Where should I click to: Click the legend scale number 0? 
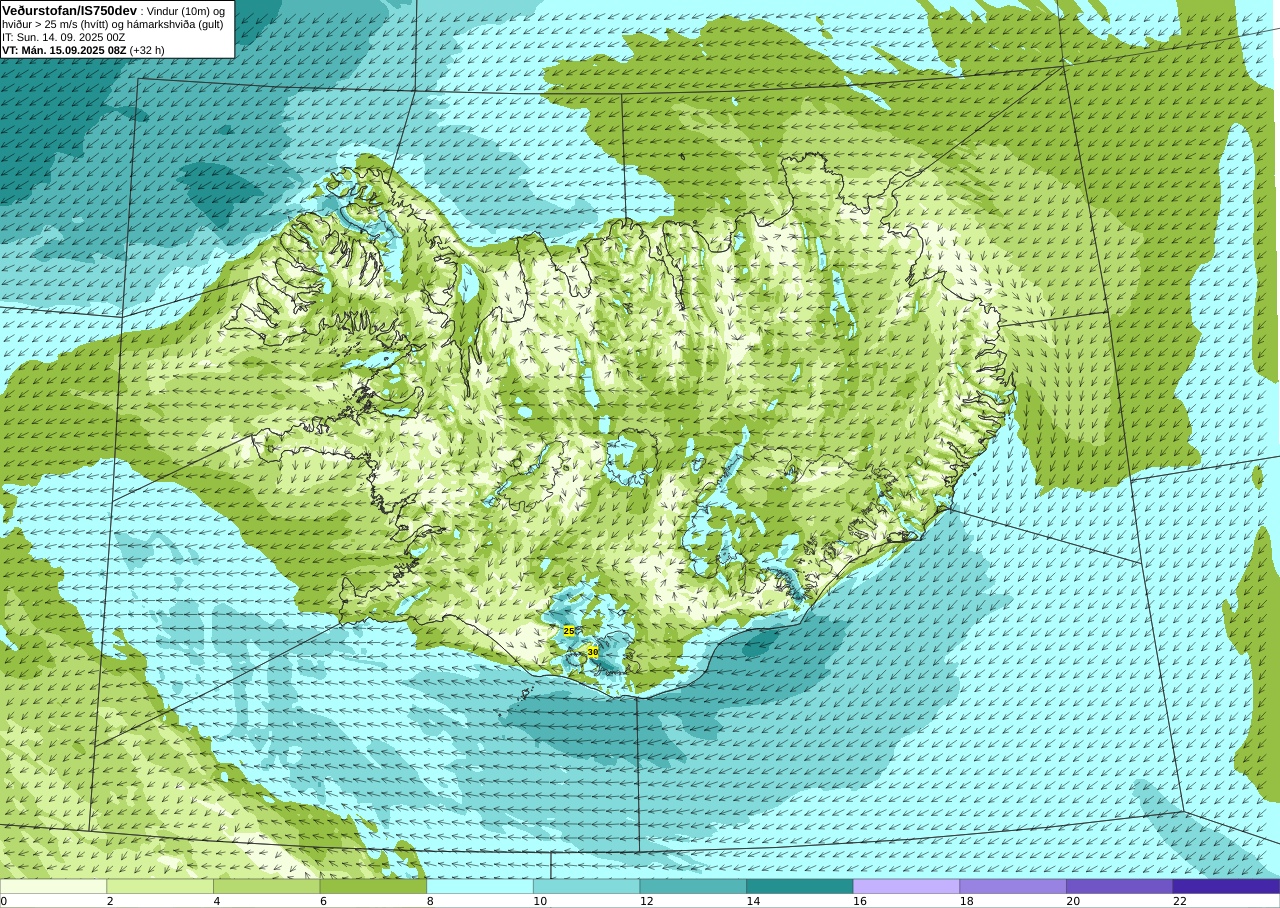[x=4, y=901]
